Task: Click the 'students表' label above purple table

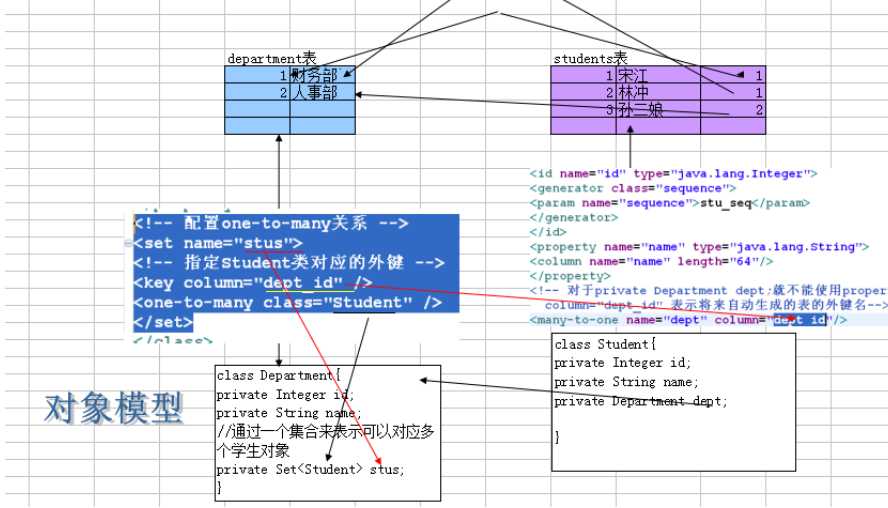Action: click(x=591, y=58)
